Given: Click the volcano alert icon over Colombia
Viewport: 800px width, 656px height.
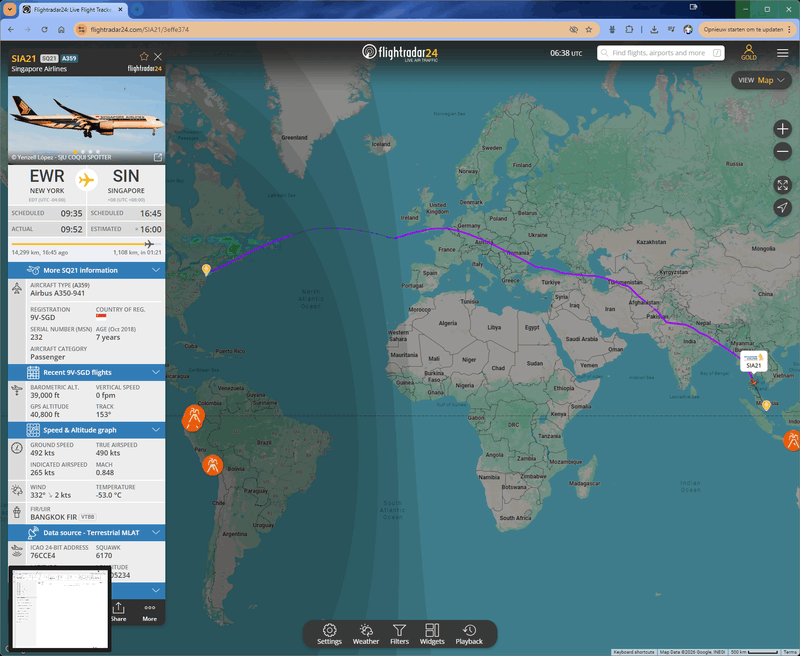Looking at the screenshot, I should coord(193,418).
